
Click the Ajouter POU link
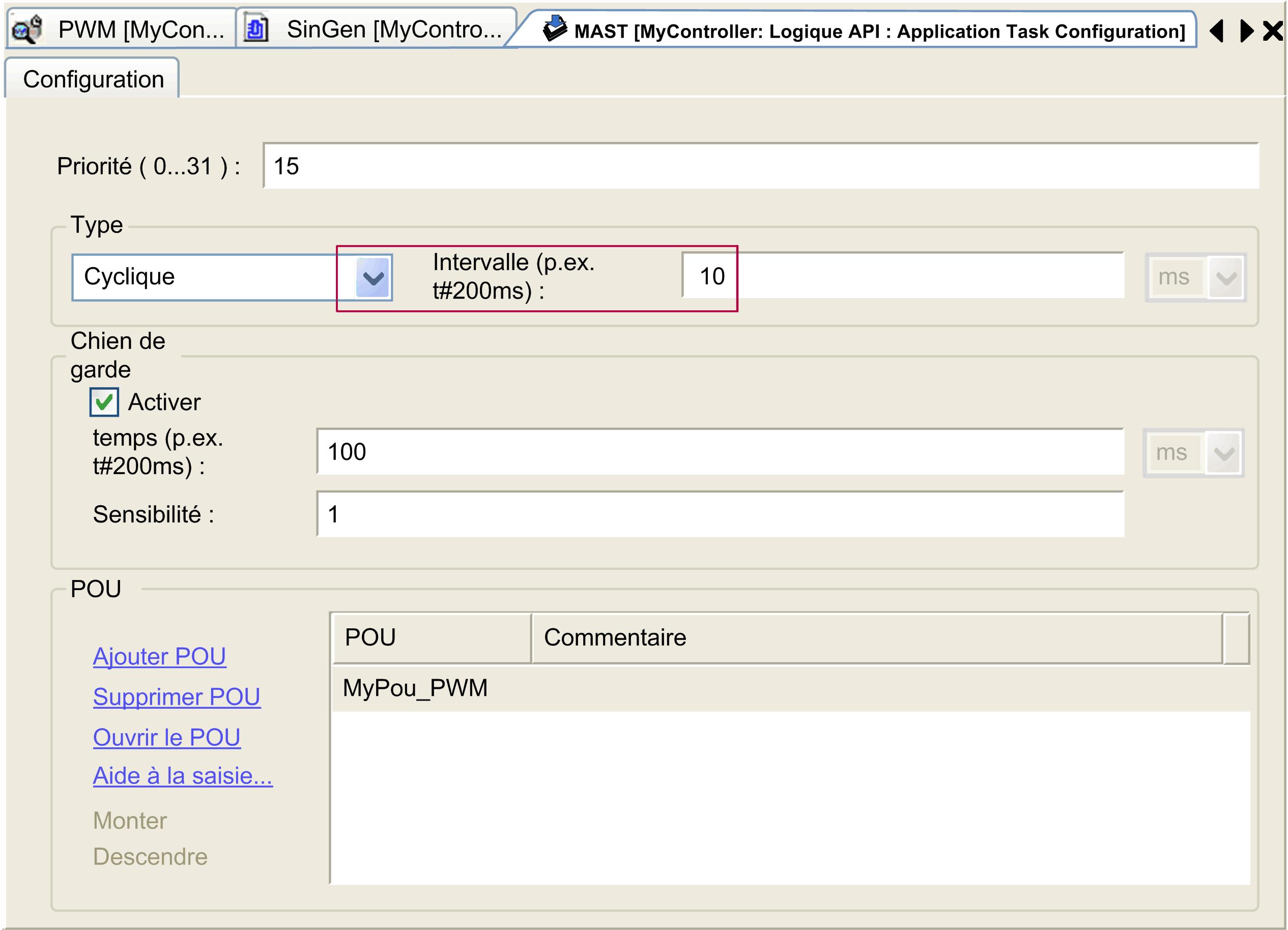(160, 656)
